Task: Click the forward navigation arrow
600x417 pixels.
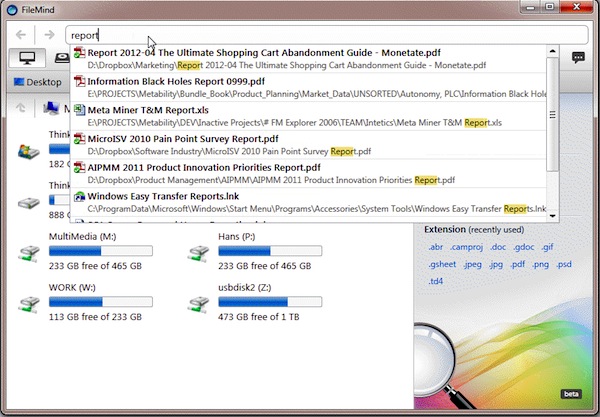Action: click(49, 35)
